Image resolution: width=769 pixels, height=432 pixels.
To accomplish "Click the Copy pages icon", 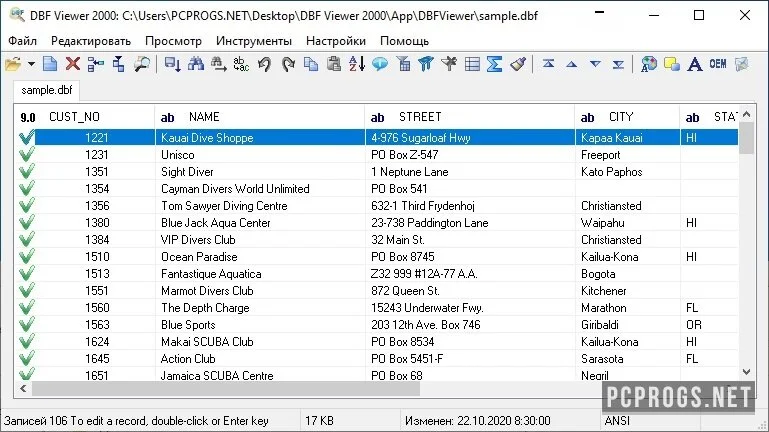I will coord(310,64).
